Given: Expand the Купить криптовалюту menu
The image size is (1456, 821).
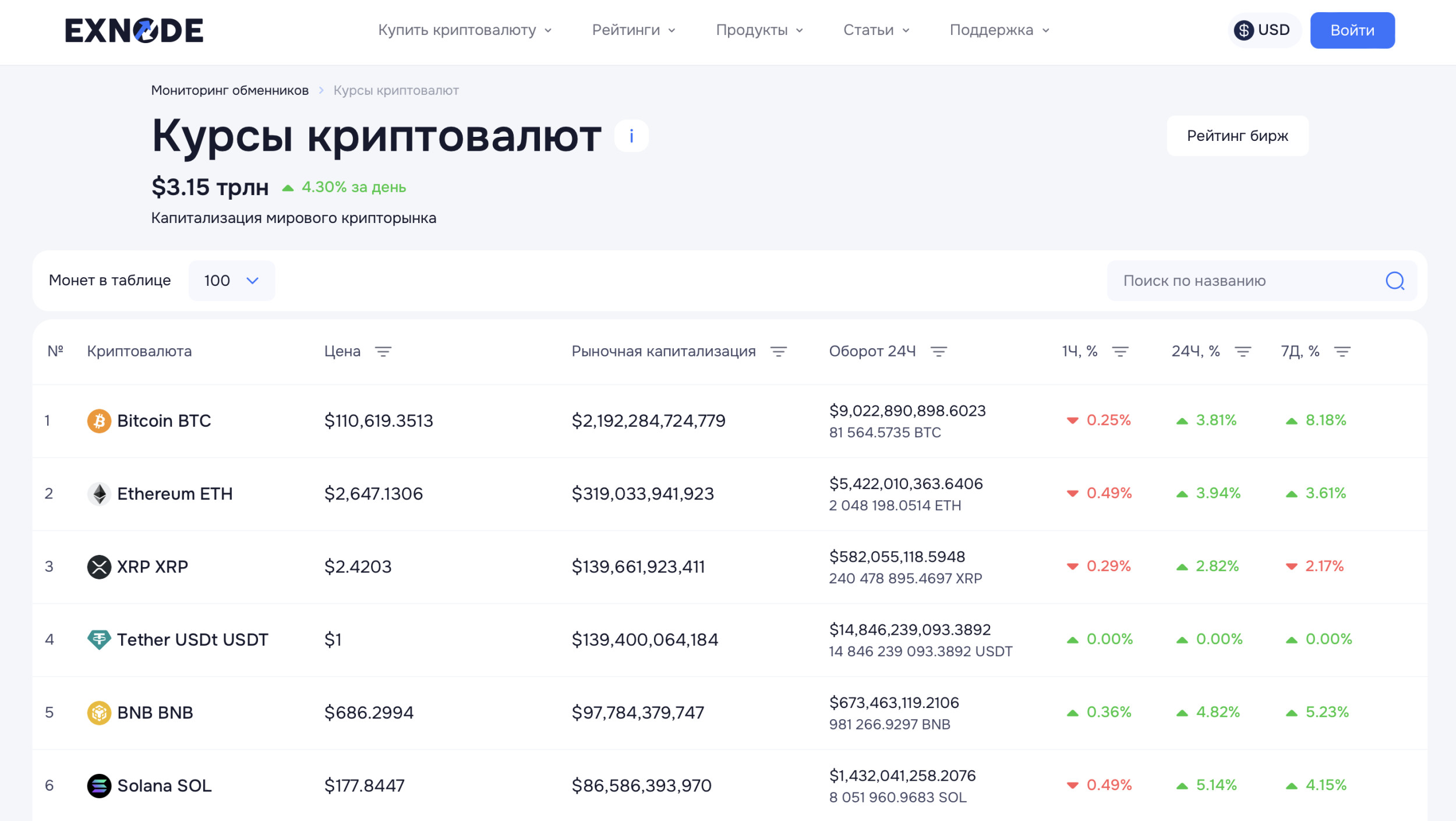Looking at the screenshot, I should click(464, 30).
